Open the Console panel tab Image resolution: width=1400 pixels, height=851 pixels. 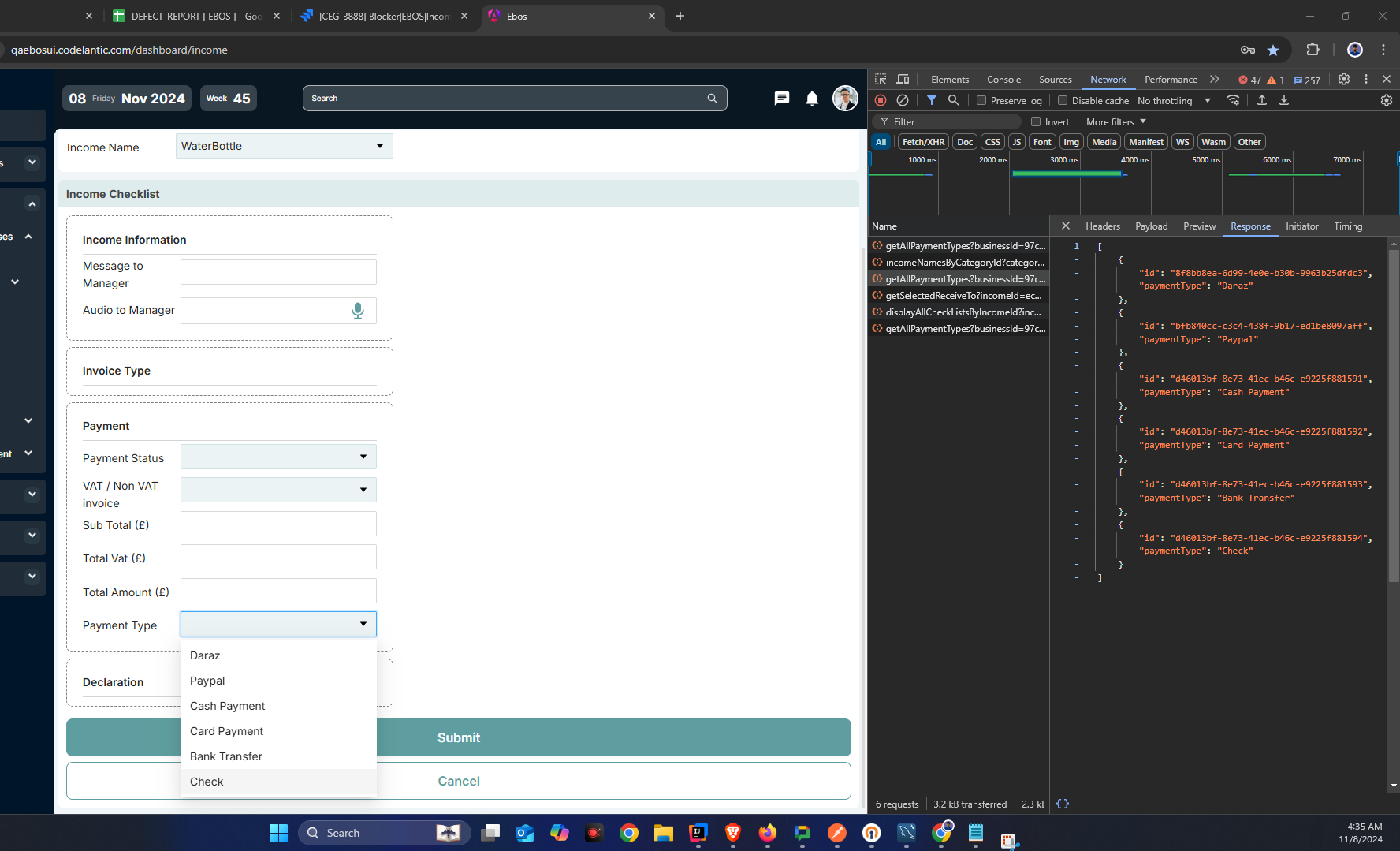1003,80
